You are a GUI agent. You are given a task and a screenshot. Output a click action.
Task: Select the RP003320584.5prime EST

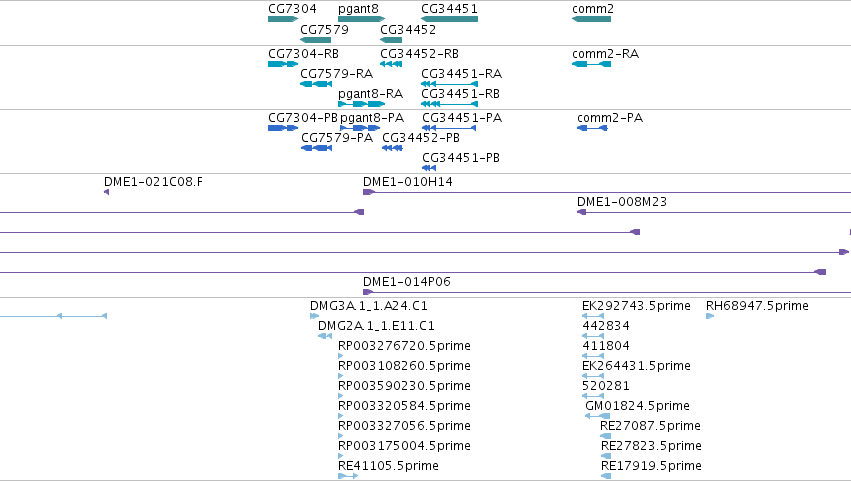click(x=340, y=416)
